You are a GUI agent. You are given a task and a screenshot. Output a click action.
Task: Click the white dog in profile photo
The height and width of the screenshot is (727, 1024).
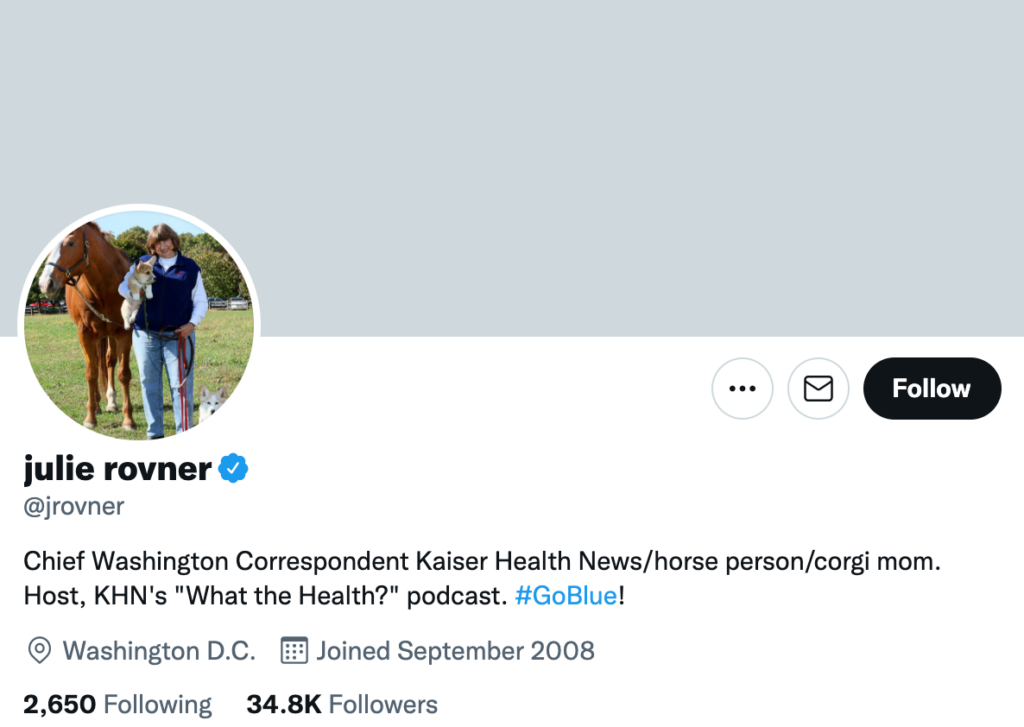click(212, 402)
